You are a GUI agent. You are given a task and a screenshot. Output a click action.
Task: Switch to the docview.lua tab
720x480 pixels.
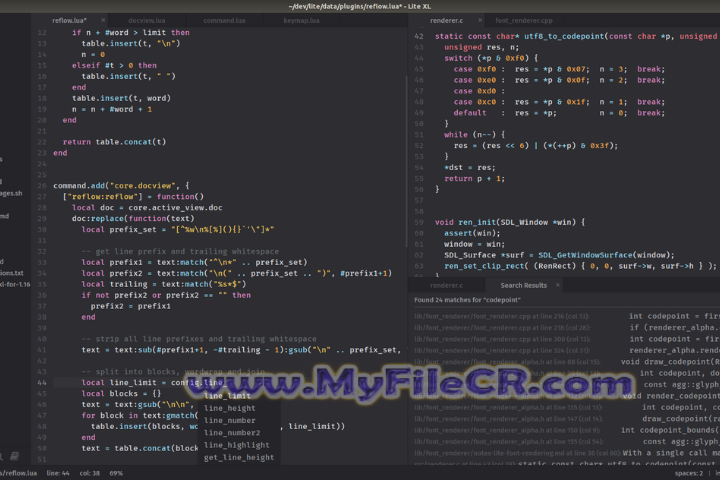(147, 20)
